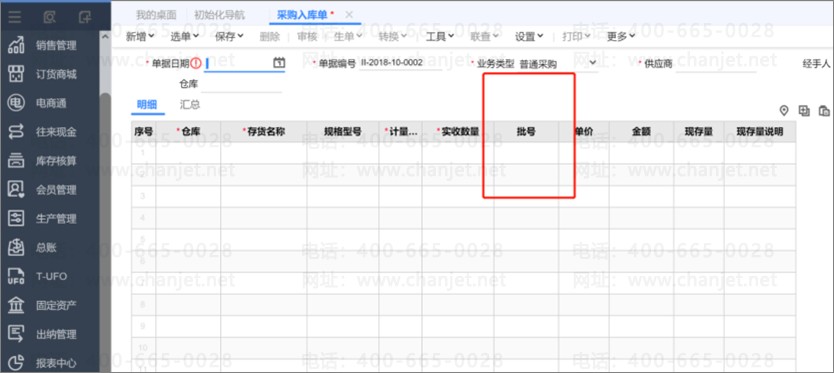Open 订货商城 store icon
Screen dimensions: 834x373
click(x=16, y=74)
